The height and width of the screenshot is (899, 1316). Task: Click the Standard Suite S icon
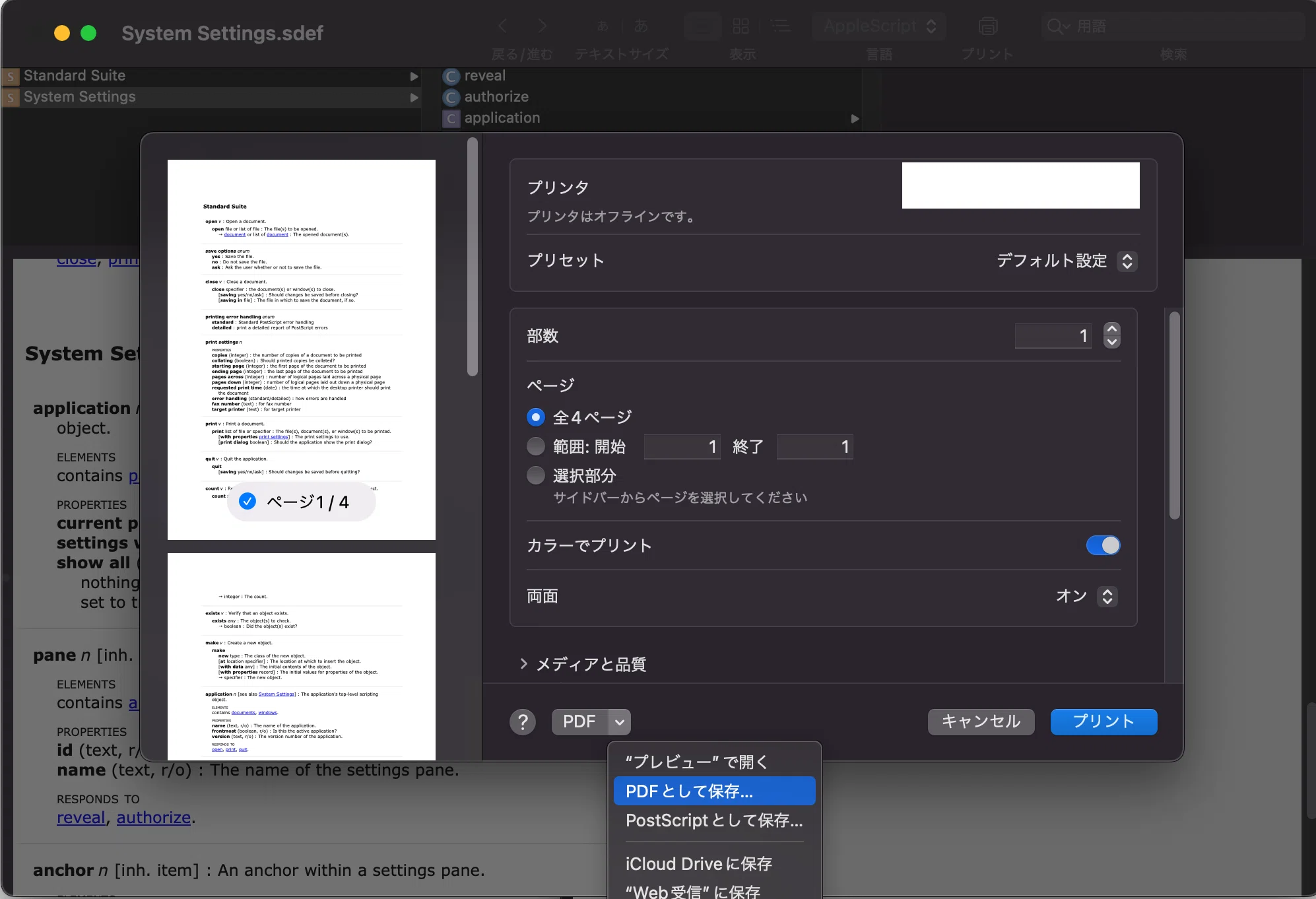tap(11, 77)
